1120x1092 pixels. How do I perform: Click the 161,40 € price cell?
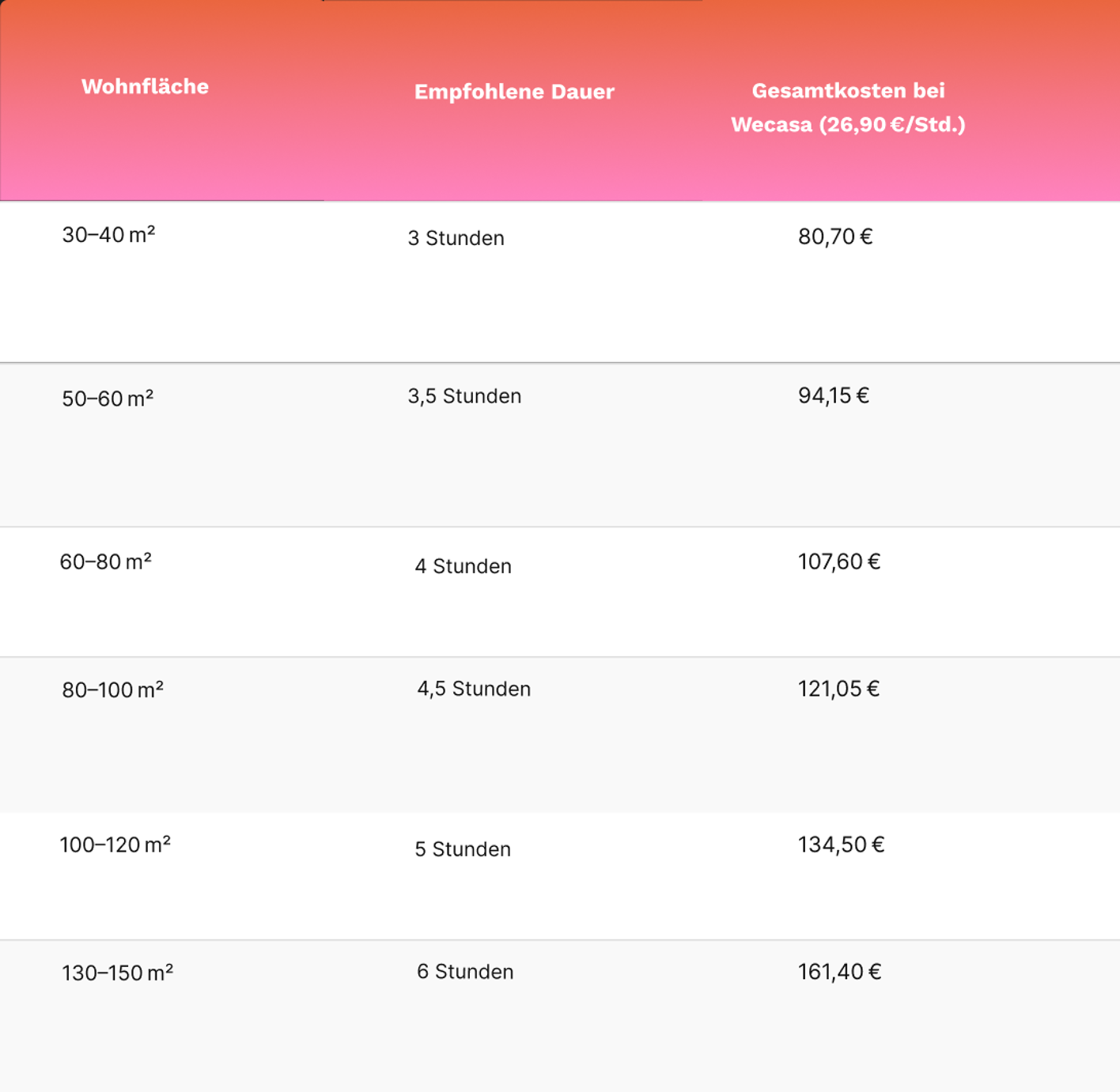tap(839, 972)
